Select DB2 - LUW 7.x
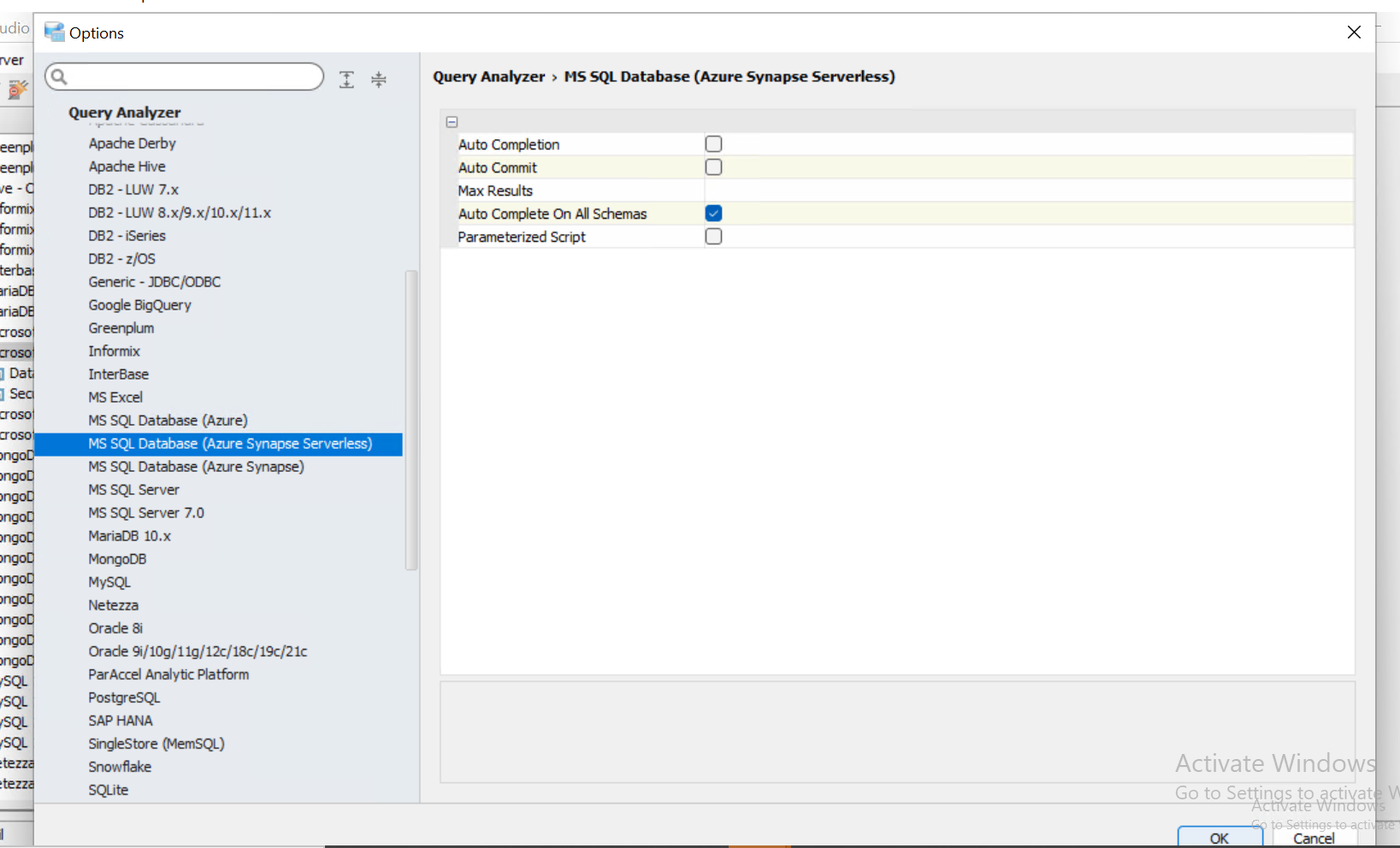The width and height of the screenshot is (1400, 848). point(133,190)
